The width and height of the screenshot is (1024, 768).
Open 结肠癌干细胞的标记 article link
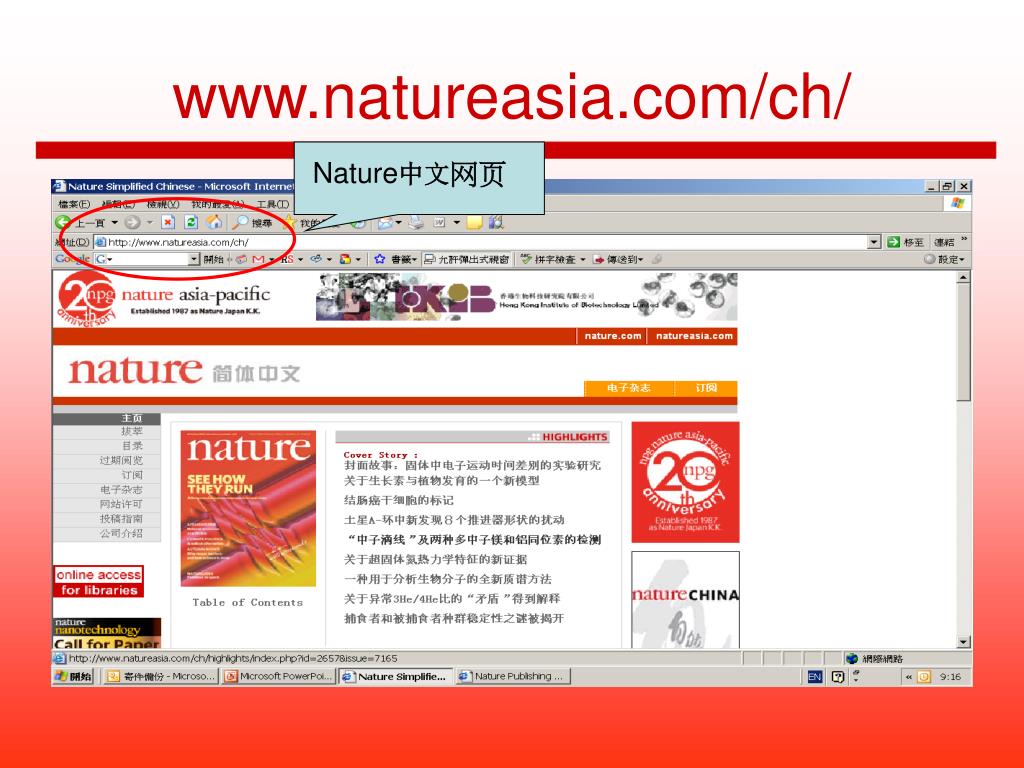tap(398, 500)
